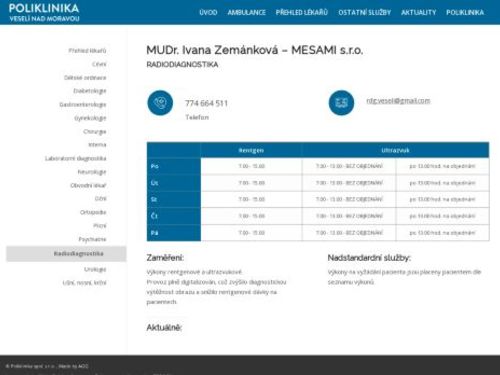Screen dimensions: 500x375
Task: Go to Ušní, nosní, krční in the sidebar
Action: 84,283
